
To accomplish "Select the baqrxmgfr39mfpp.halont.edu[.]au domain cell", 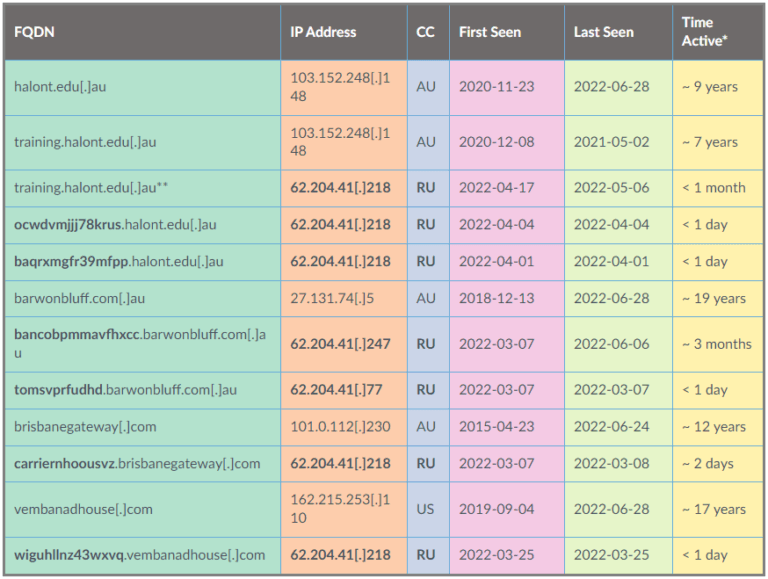I will (x=118, y=262).
